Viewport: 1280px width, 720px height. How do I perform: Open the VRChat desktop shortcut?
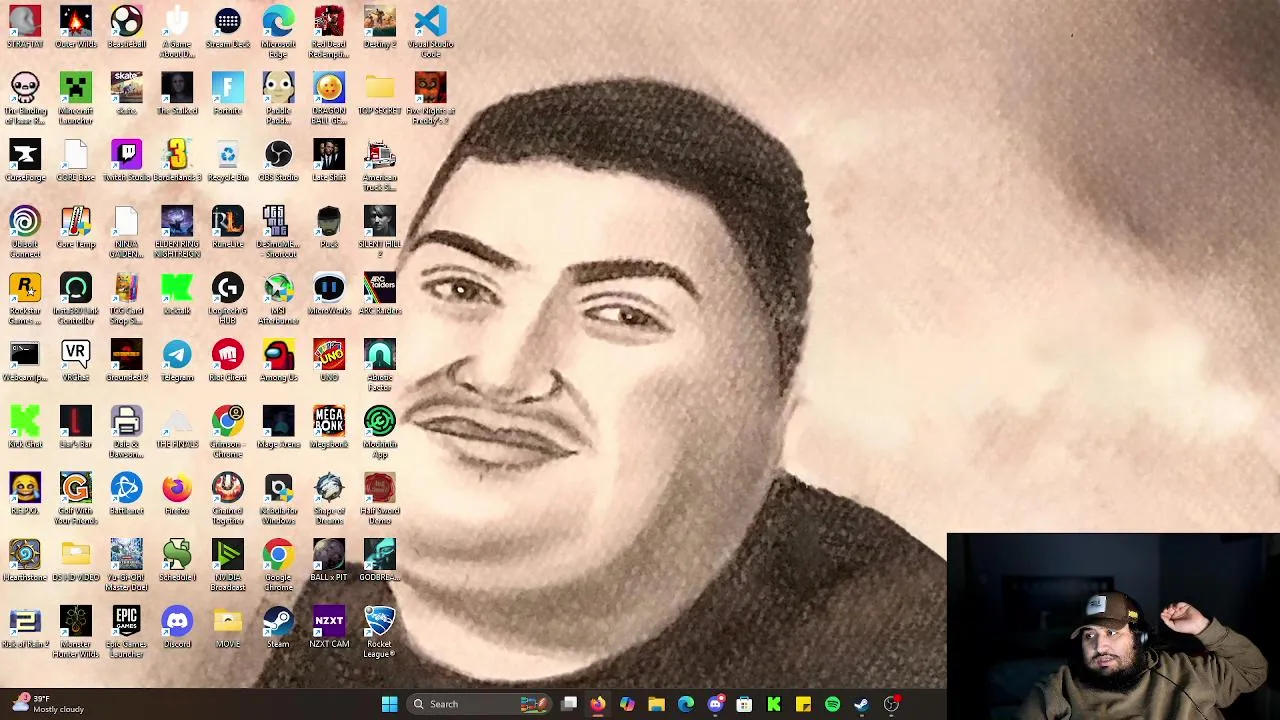pyautogui.click(x=76, y=361)
